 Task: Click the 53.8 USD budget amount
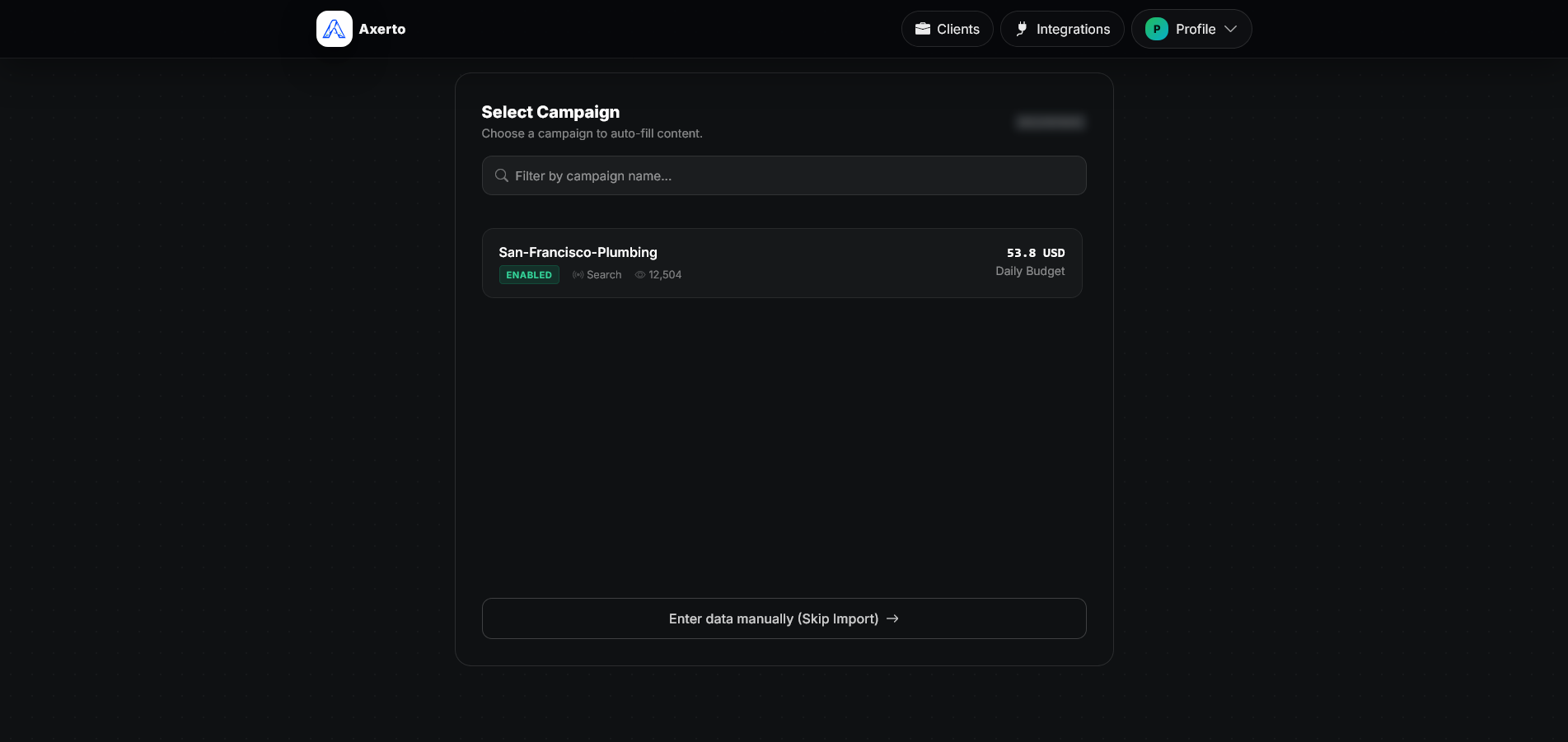point(1035,253)
